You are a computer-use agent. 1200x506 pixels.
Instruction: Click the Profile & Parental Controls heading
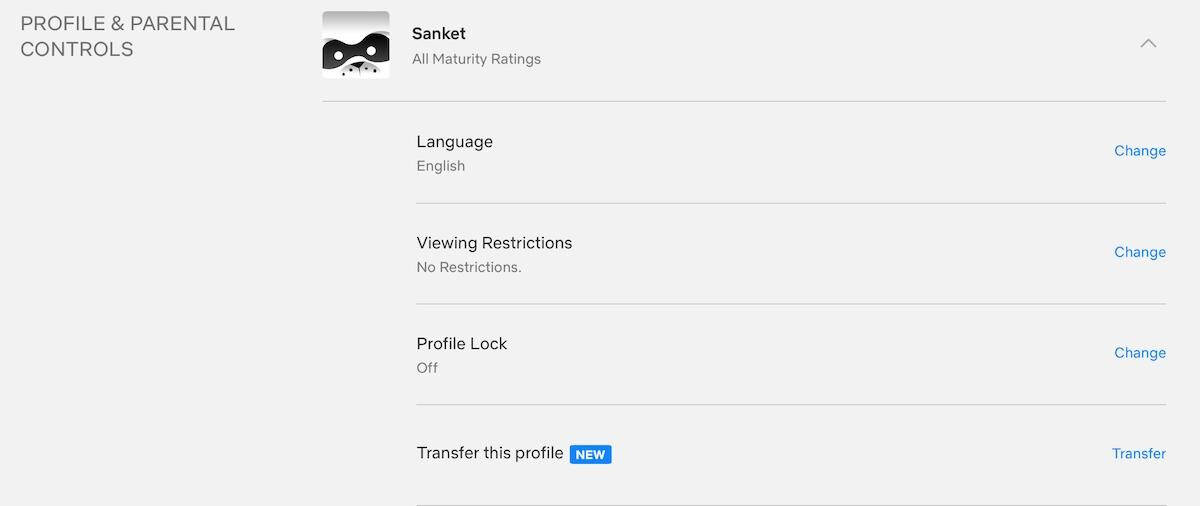127,36
